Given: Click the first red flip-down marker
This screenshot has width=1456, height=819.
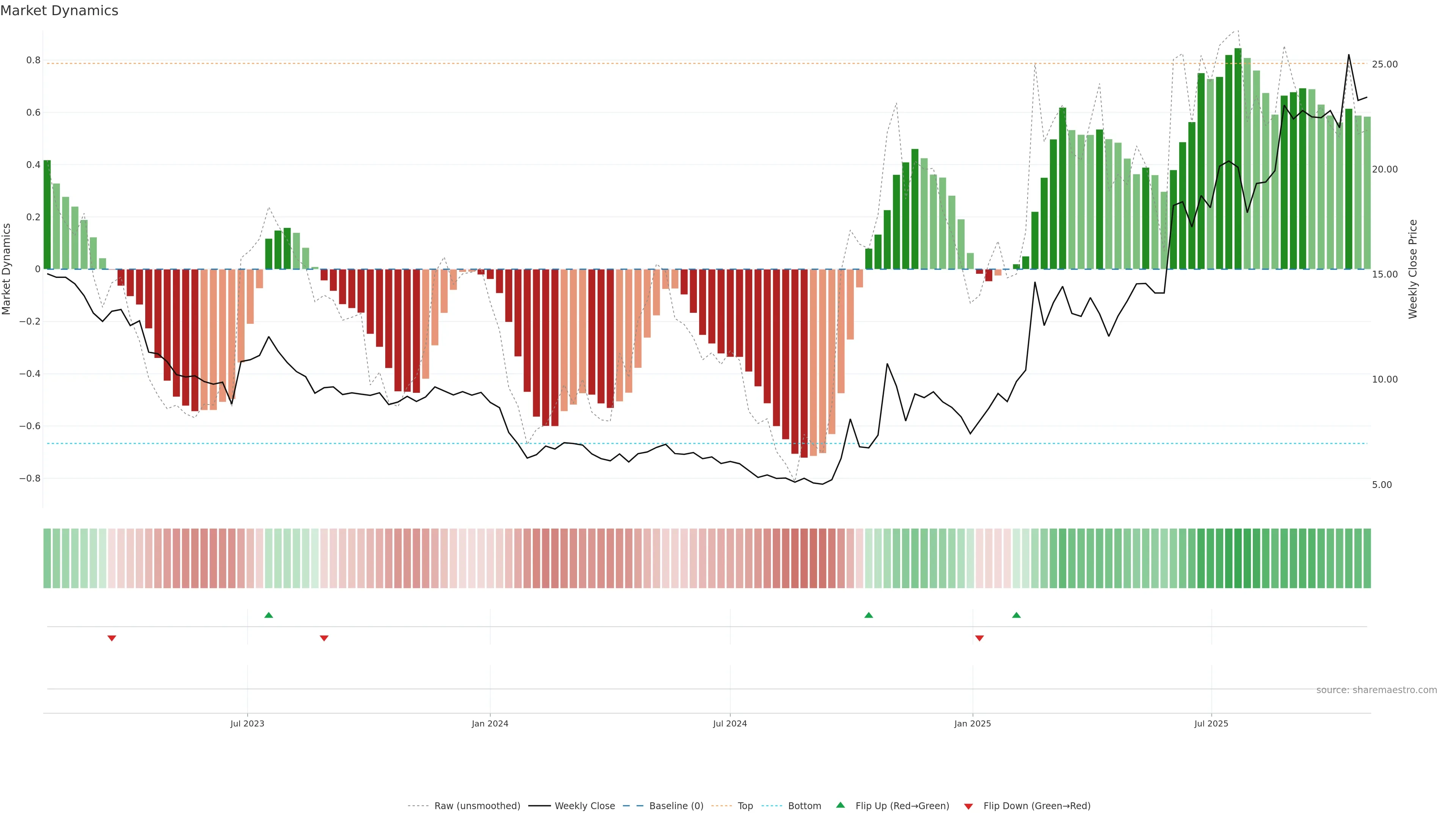Looking at the screenshot, I should [x=112, y=638].
